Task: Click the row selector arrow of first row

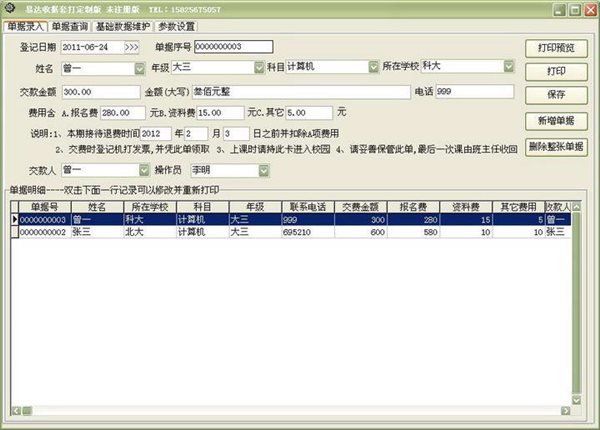Action: pos(15,220)
